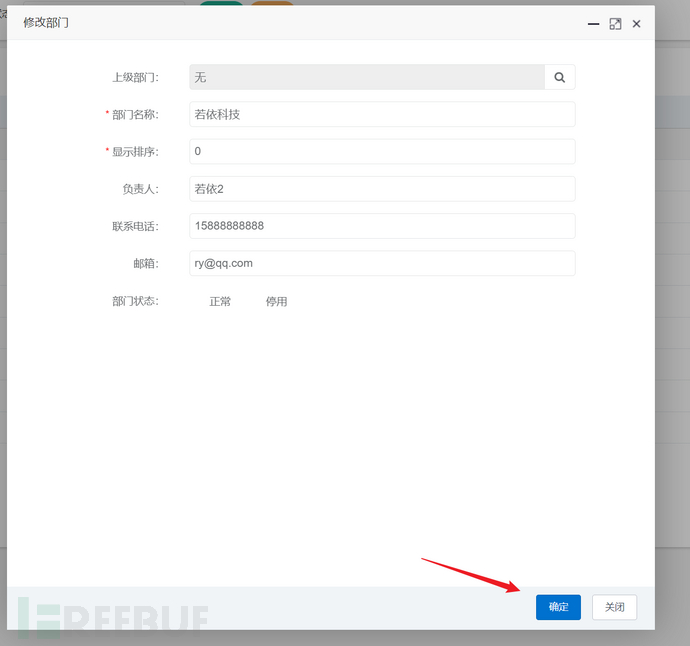Select the 正常 department status option
The height and width of the screenshot is (646, 690).
[220, 301]
